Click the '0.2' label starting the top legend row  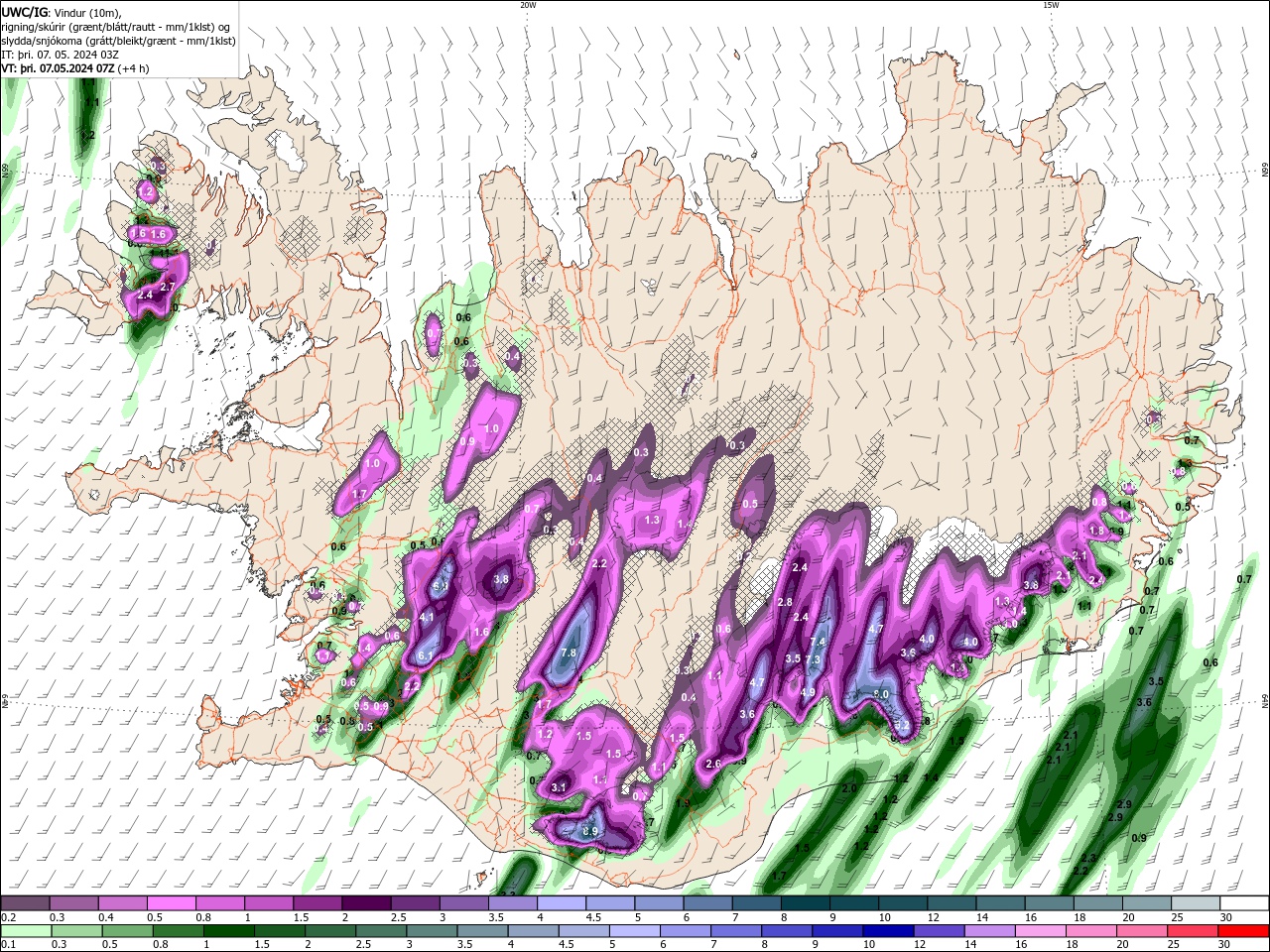[9, 917]
